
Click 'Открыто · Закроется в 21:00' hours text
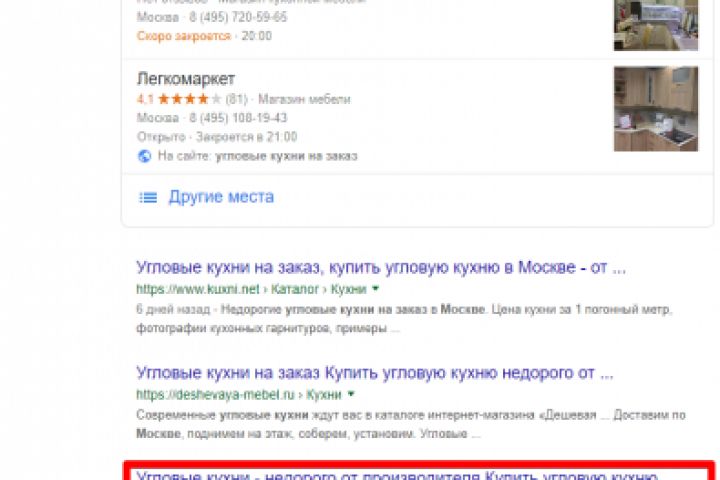(x=217, y=137)
